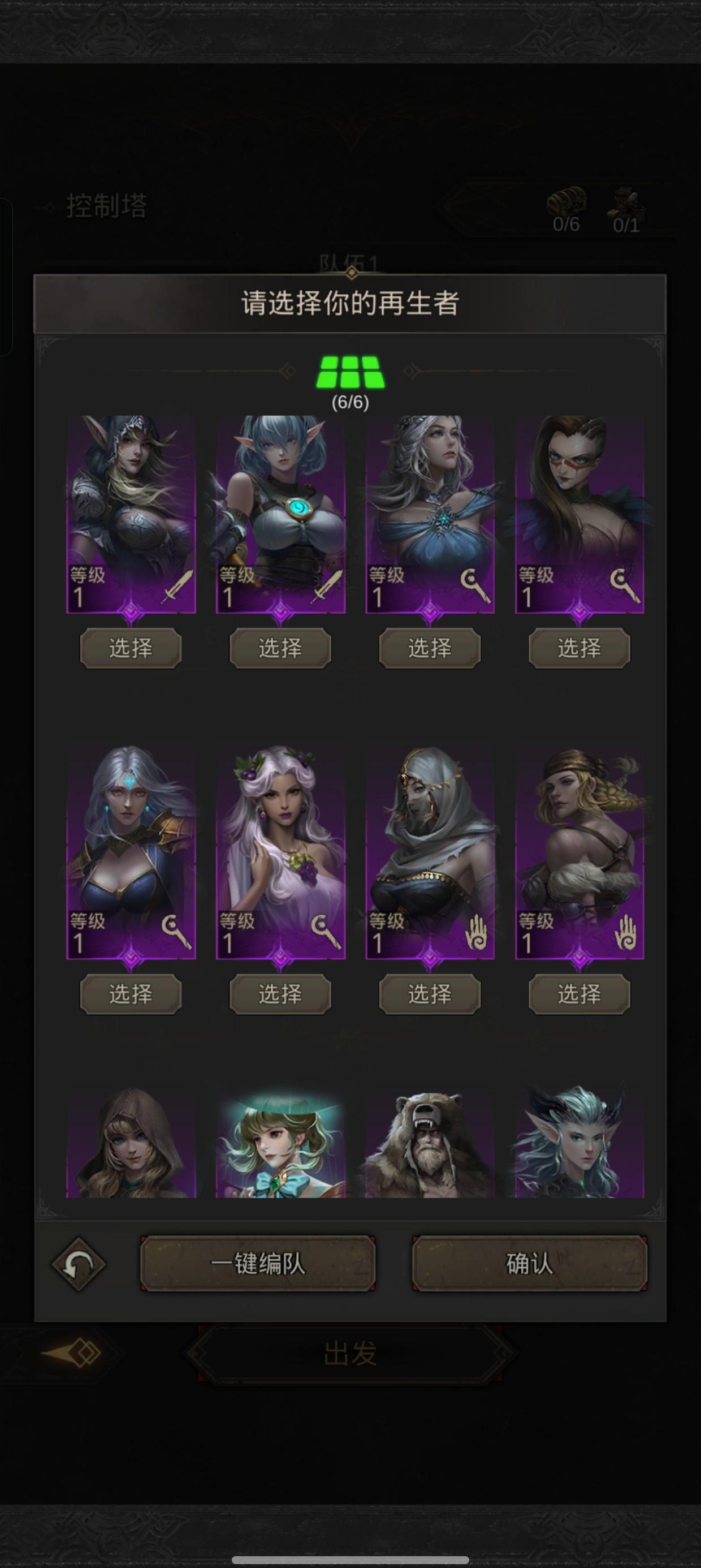Select the blonde braided headband hero
Viewport: 701px width, 1568px height.
(x=579, y=994)
